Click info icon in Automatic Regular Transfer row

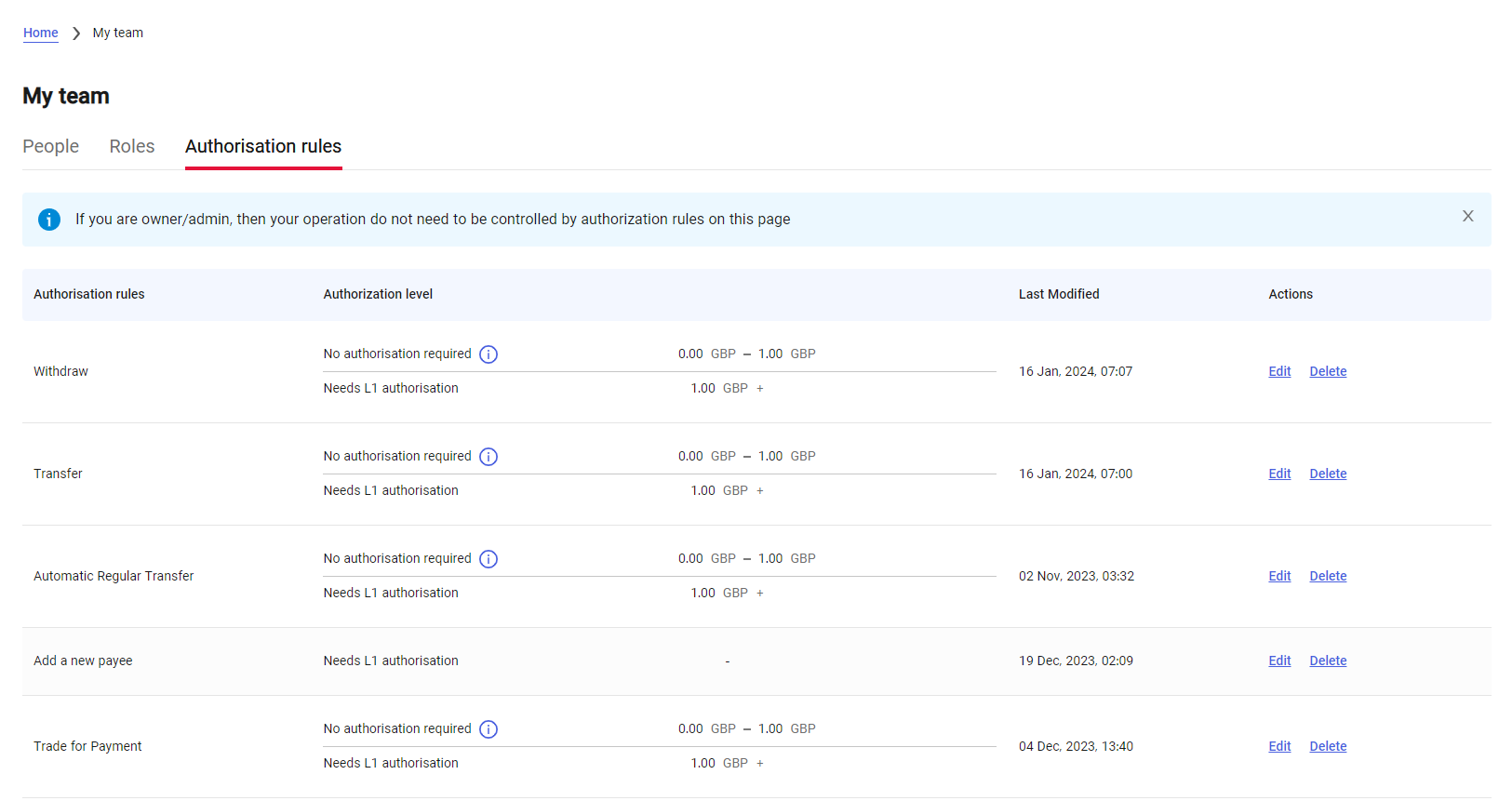click(488, 559)
